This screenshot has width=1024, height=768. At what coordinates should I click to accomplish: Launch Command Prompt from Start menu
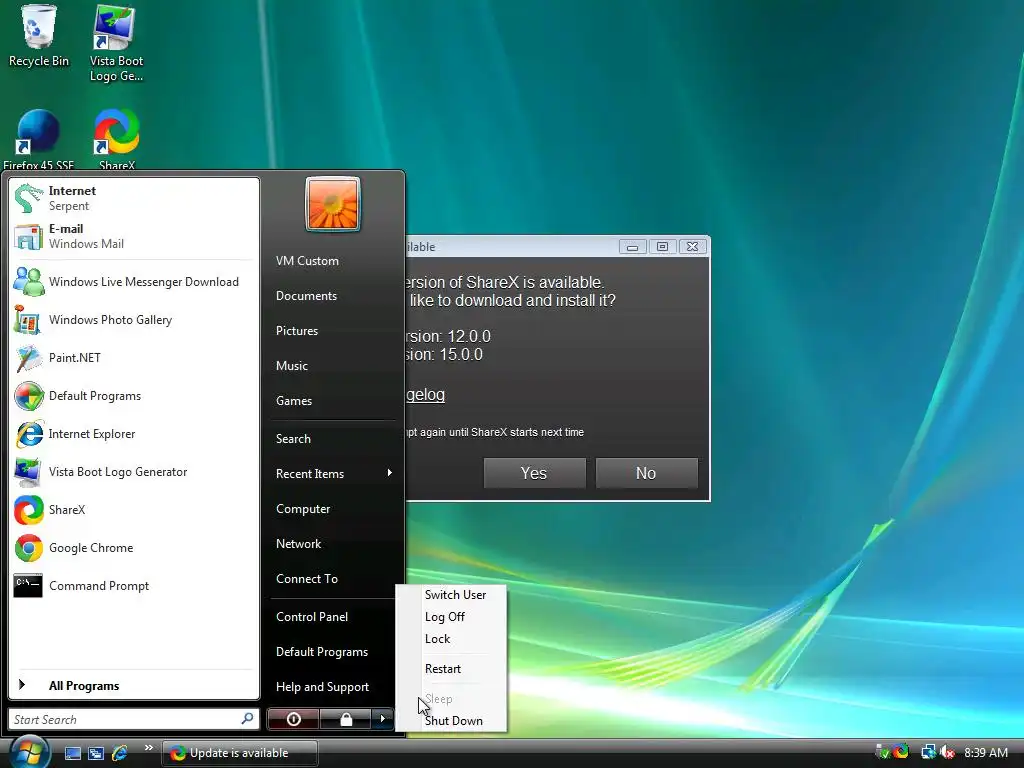pyautogui.click(x=134, y=586)
